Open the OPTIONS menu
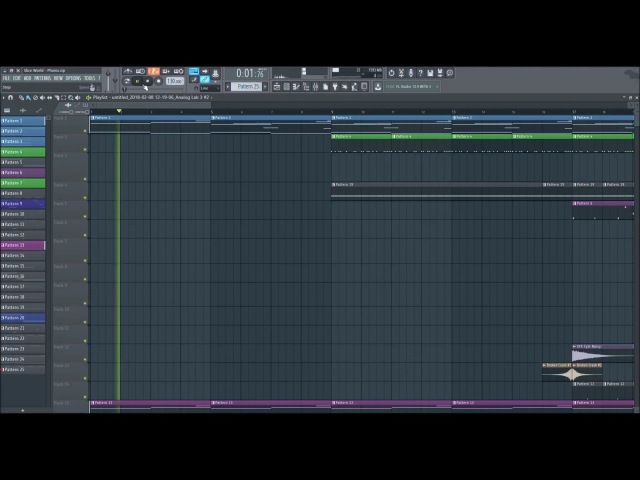The image size is (640, 480). coord(73,78)
